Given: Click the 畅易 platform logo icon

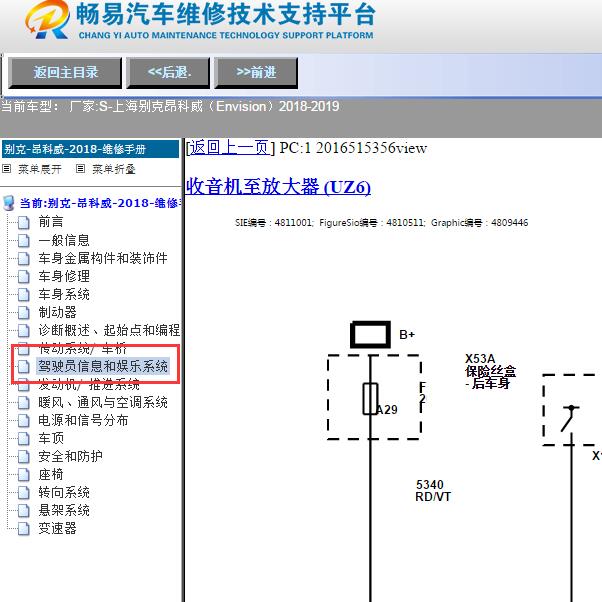Looking at the screenshot, I should [47, 19].
